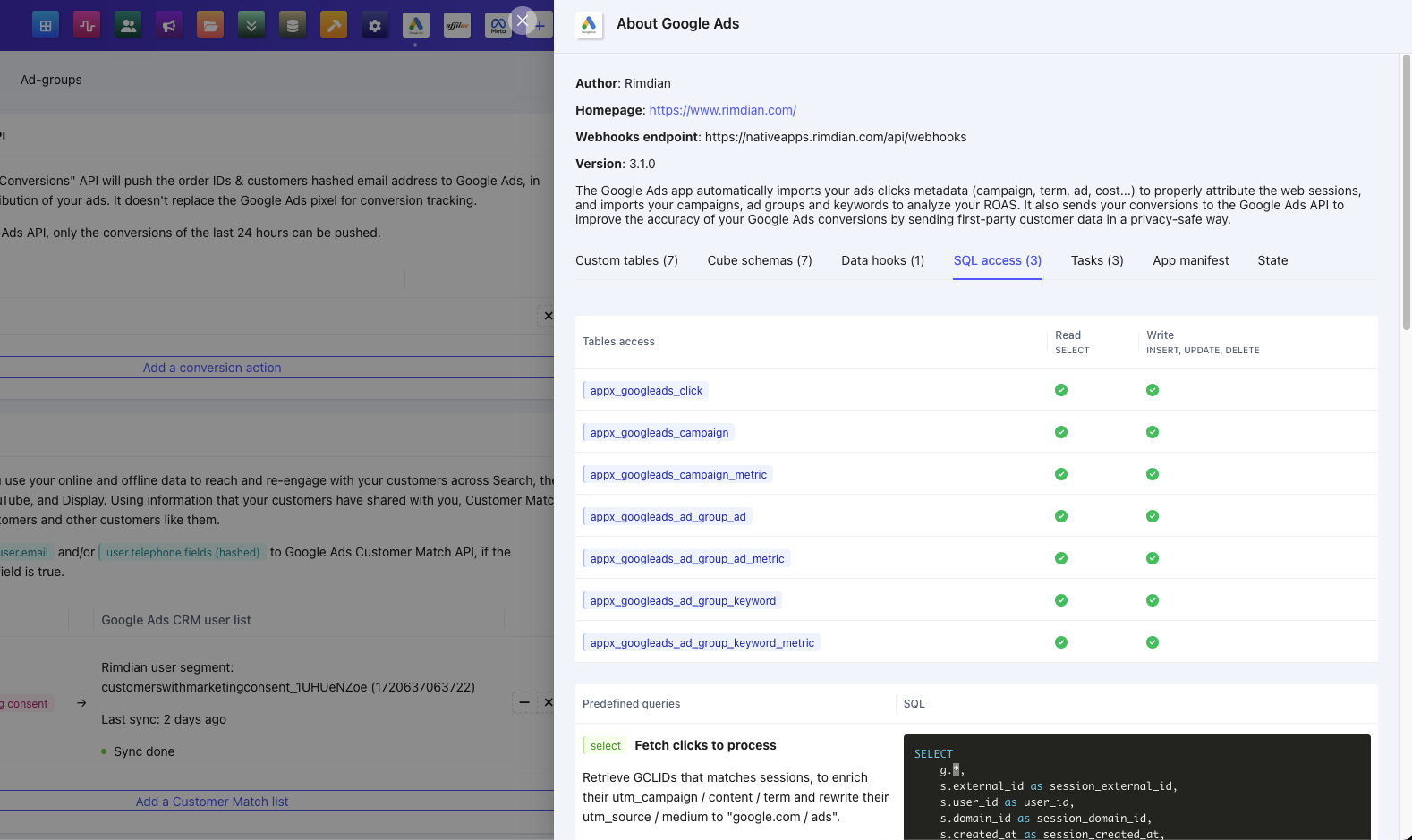Click the green select tag

tap(605, 745)
